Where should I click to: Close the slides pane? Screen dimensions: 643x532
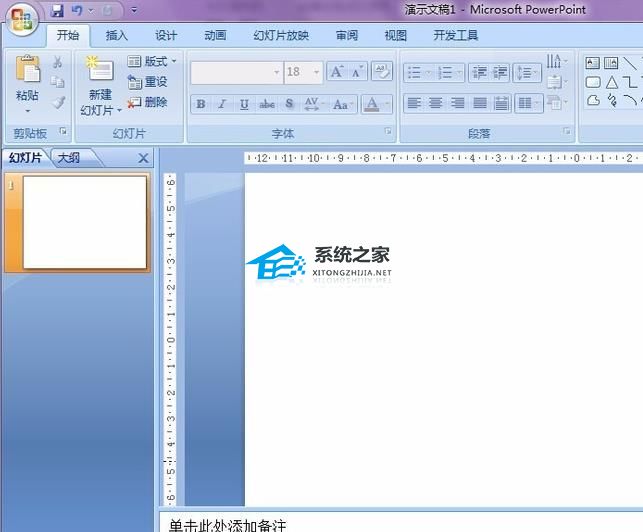click(x=143, y=158)
